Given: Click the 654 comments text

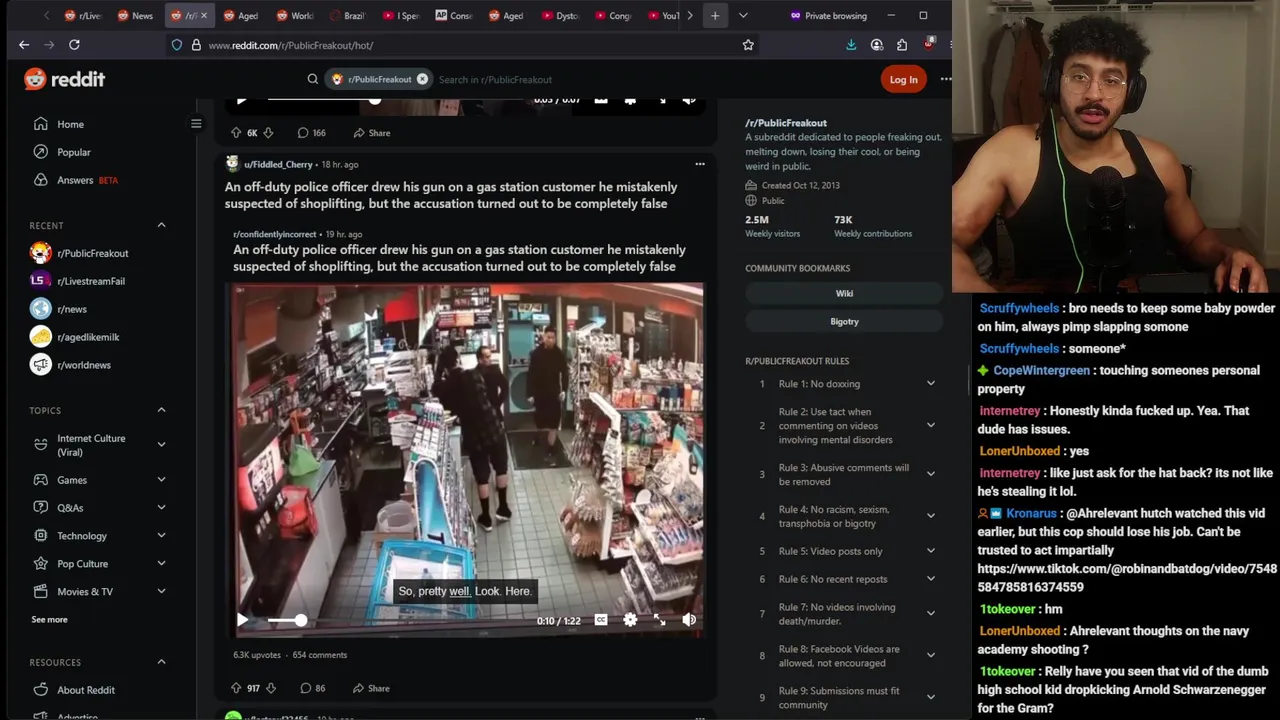Looking at the screenshot, I should (x=320, y=655).
